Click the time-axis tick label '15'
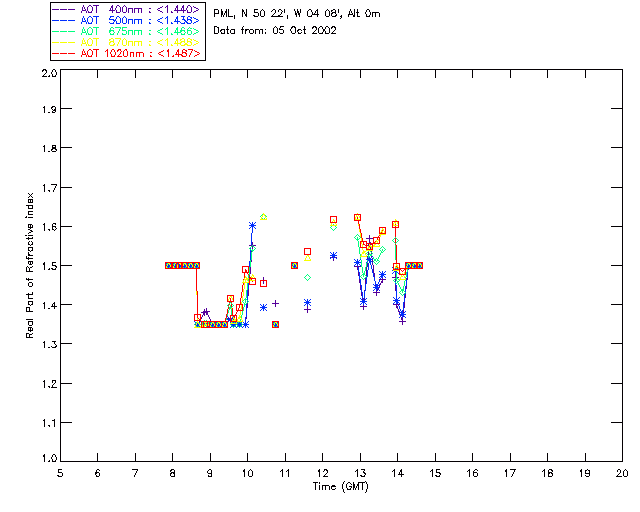640x512 pixels. coord(435,473)
